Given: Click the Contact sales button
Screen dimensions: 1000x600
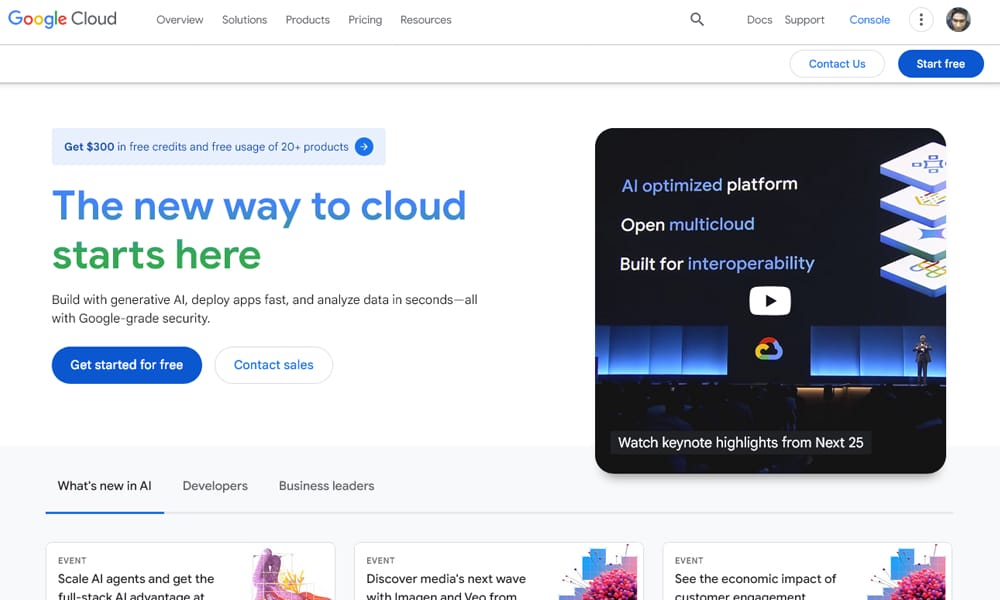Looking at the screenshot, I should (x=273, y=365).
